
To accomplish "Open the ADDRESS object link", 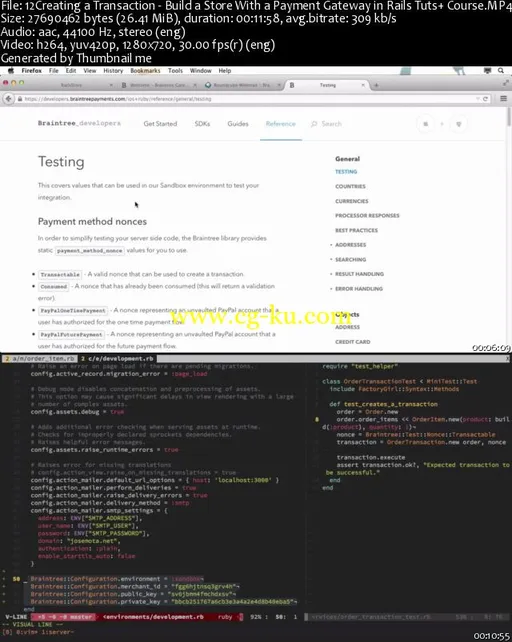I will (347, 327).
